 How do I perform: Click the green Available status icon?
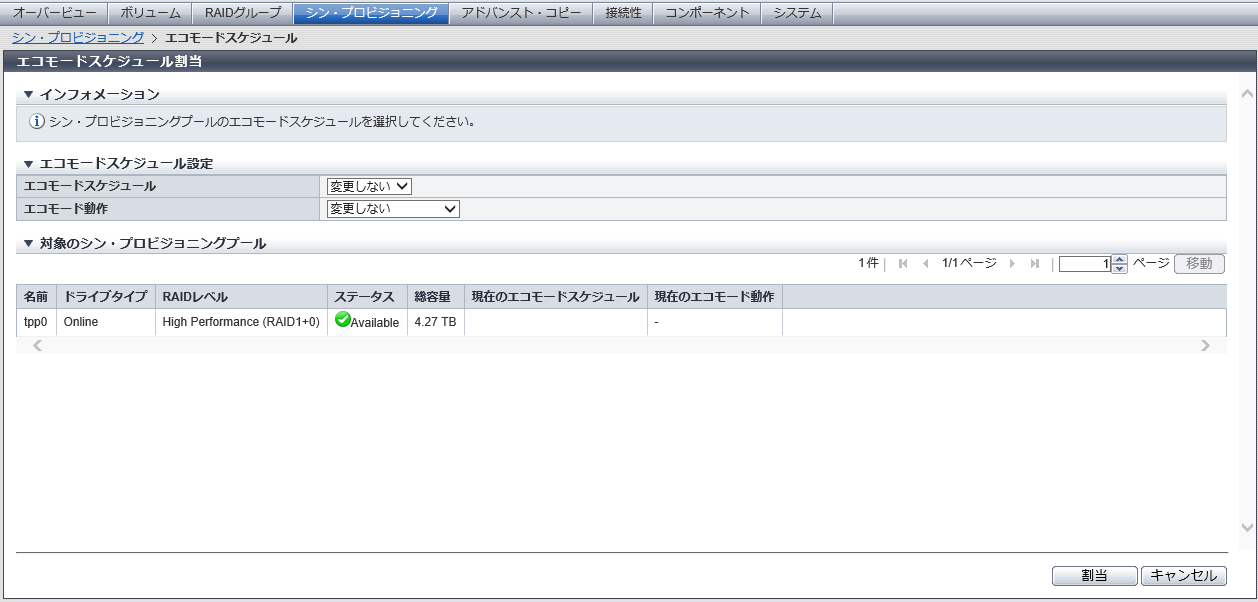[342, 320]
